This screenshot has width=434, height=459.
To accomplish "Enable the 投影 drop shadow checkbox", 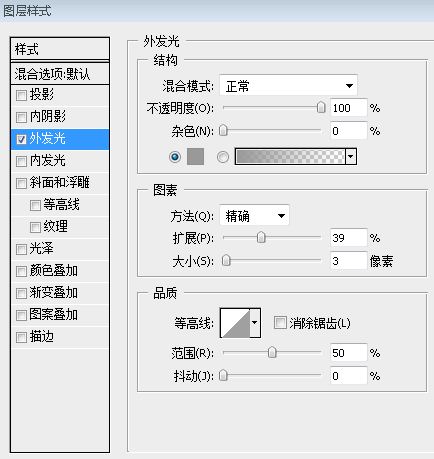I will tap(21, 95).
